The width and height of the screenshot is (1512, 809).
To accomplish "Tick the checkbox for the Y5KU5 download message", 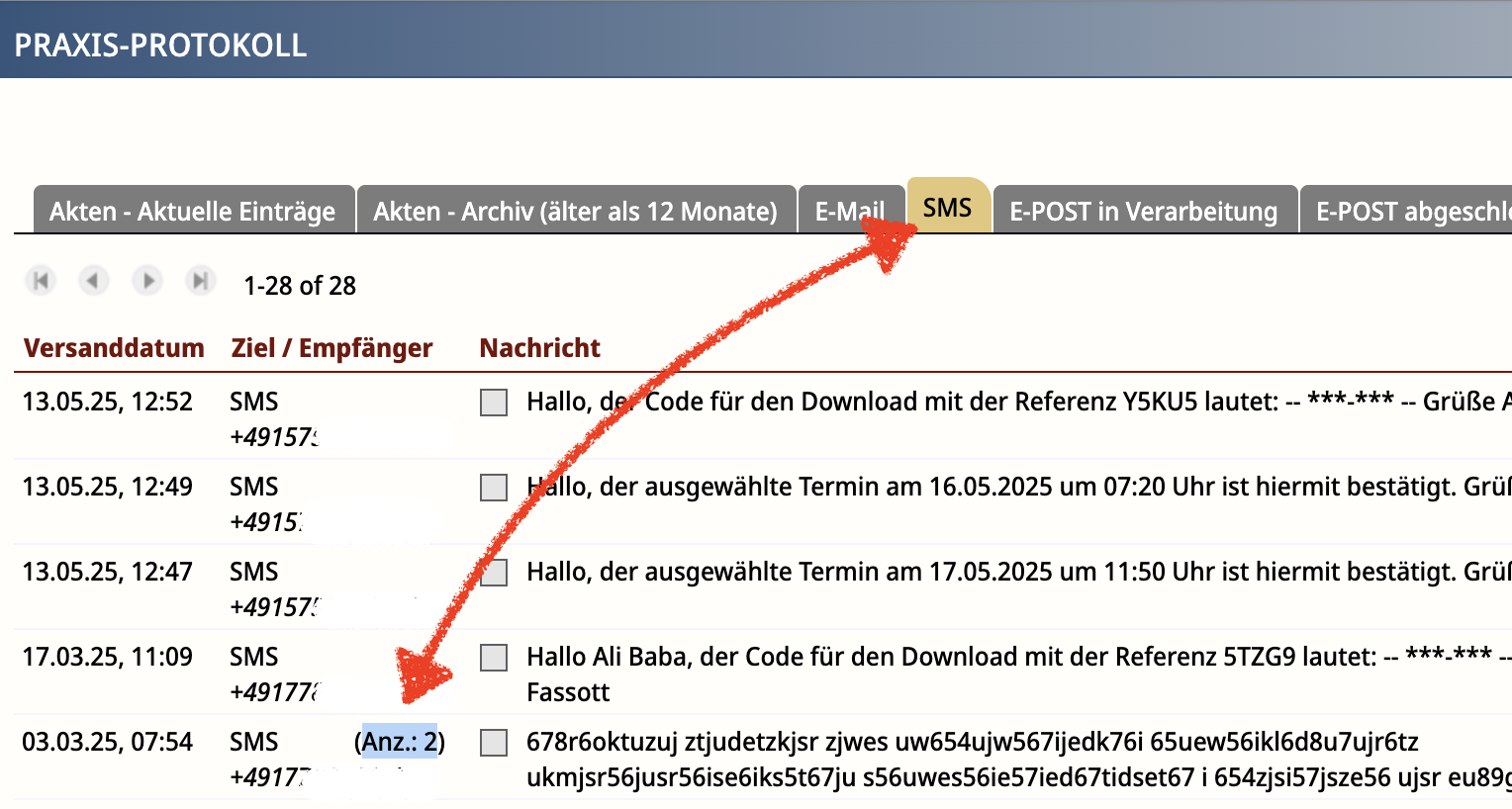I will [494, 403].
